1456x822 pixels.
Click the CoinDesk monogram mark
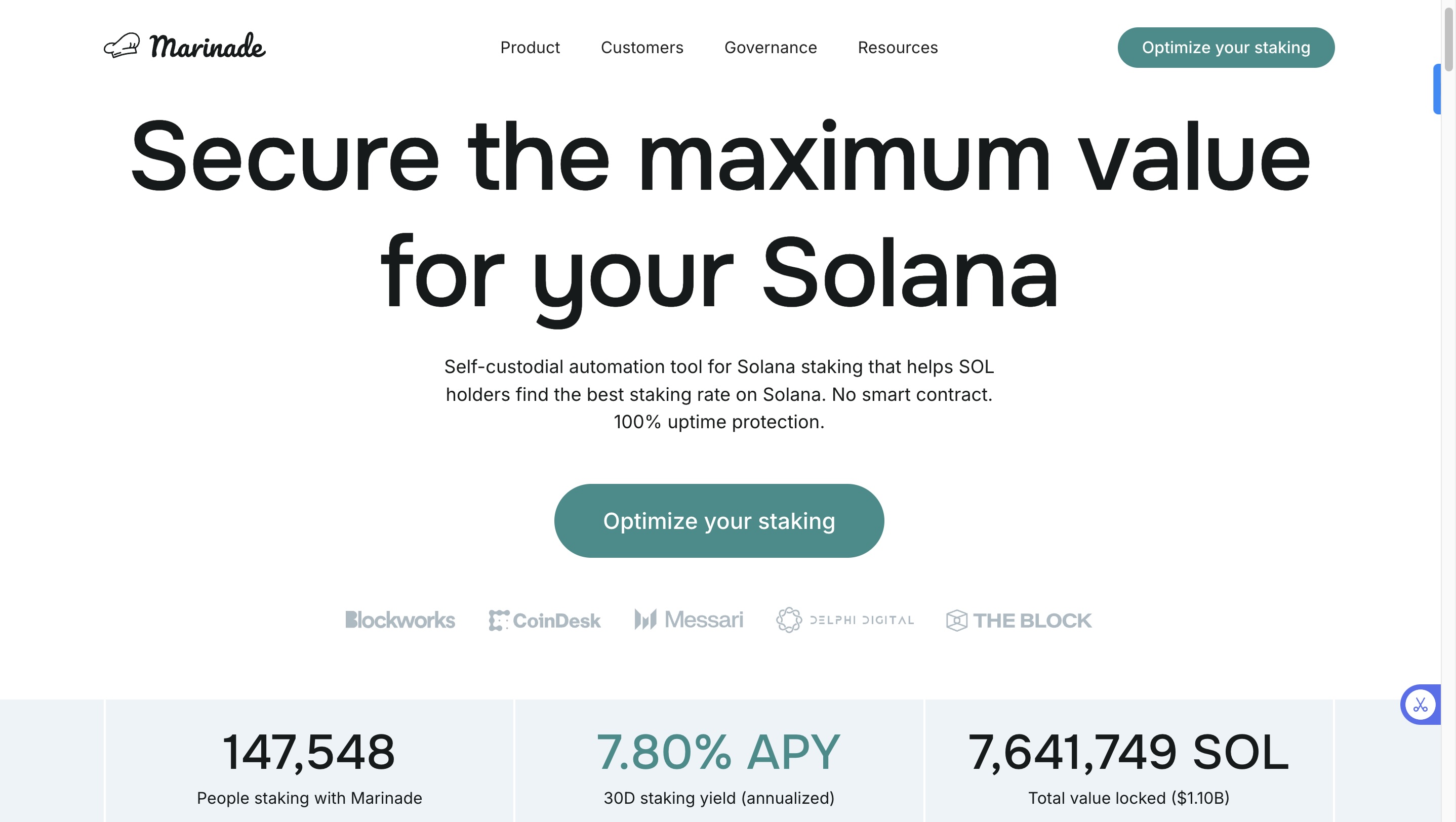[500, 619]
